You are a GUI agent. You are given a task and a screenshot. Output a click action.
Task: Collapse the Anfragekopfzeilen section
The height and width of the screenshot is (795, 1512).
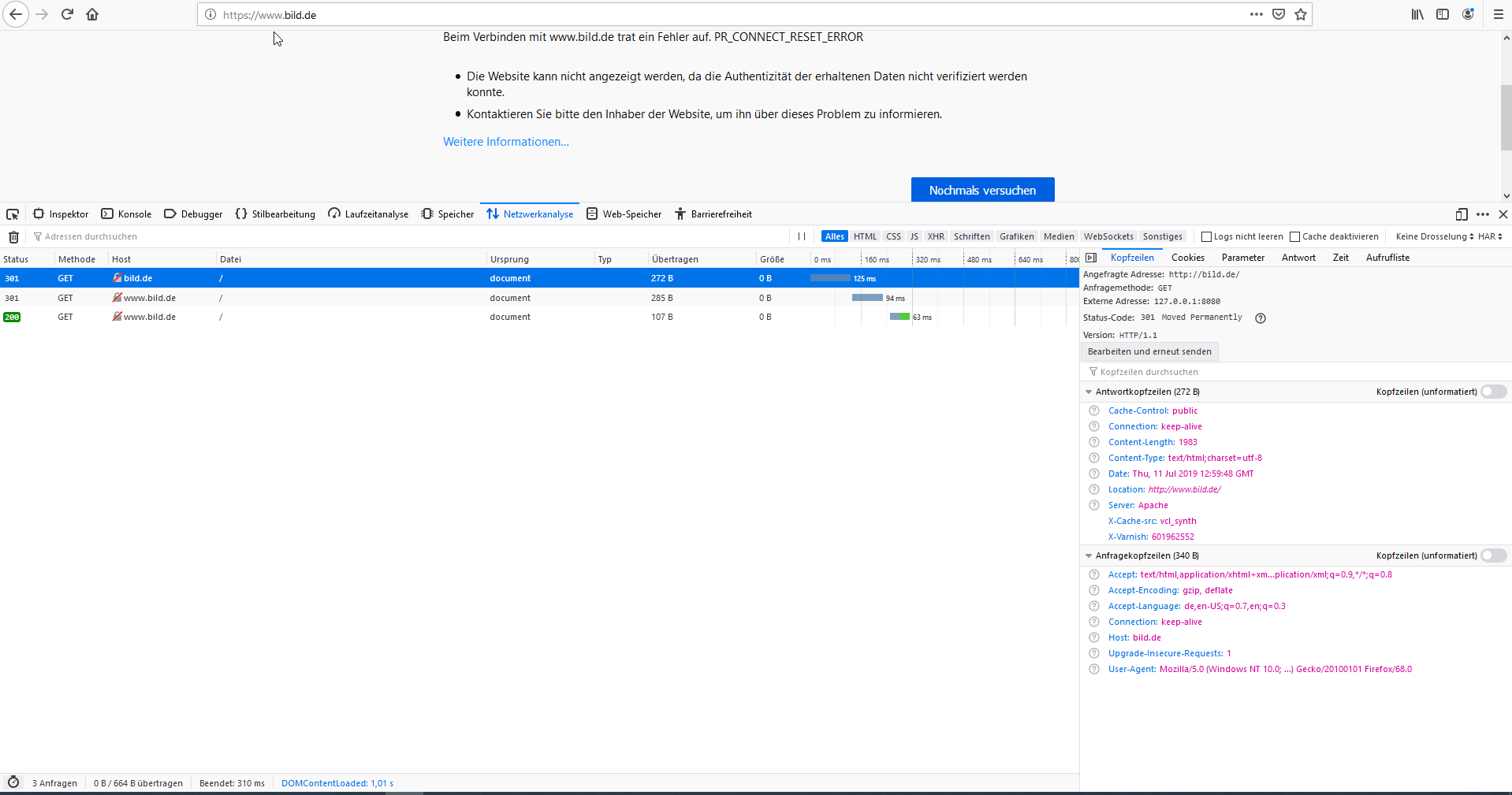point(1089,555)
